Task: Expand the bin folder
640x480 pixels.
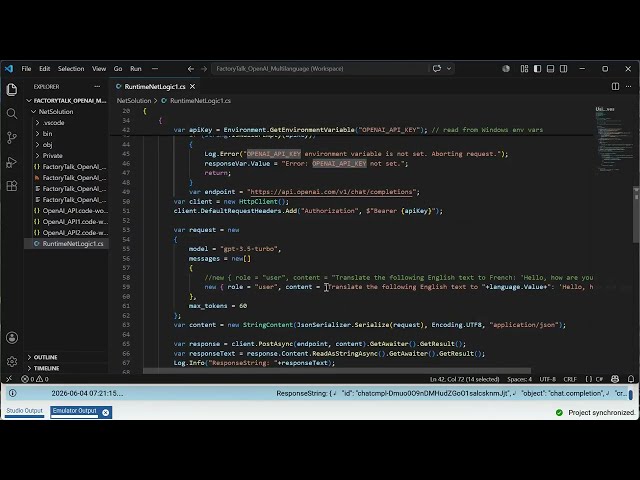Action: click(67, 133)
